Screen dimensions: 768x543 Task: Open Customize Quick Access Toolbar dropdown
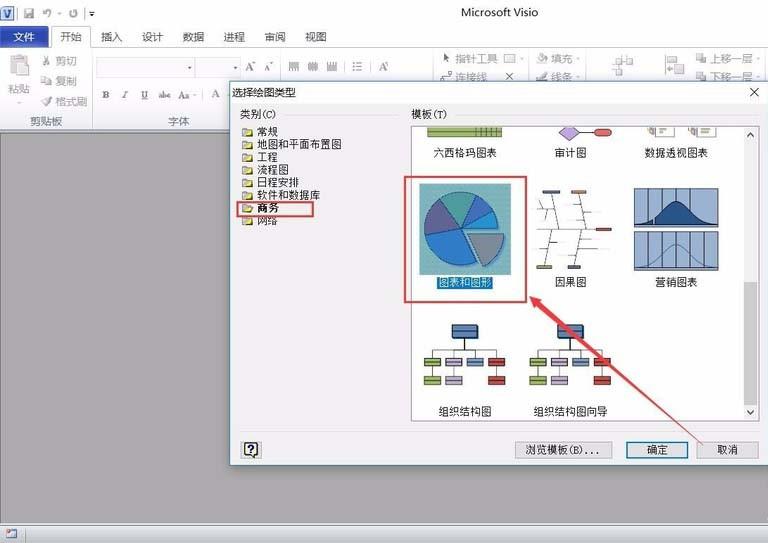click(x=92, y=14)
